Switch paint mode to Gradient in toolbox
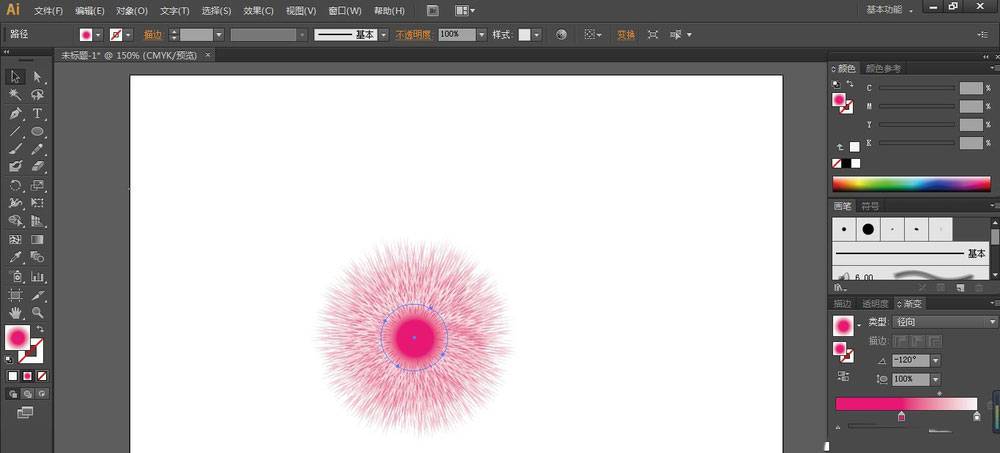 [x=27, y=376]
